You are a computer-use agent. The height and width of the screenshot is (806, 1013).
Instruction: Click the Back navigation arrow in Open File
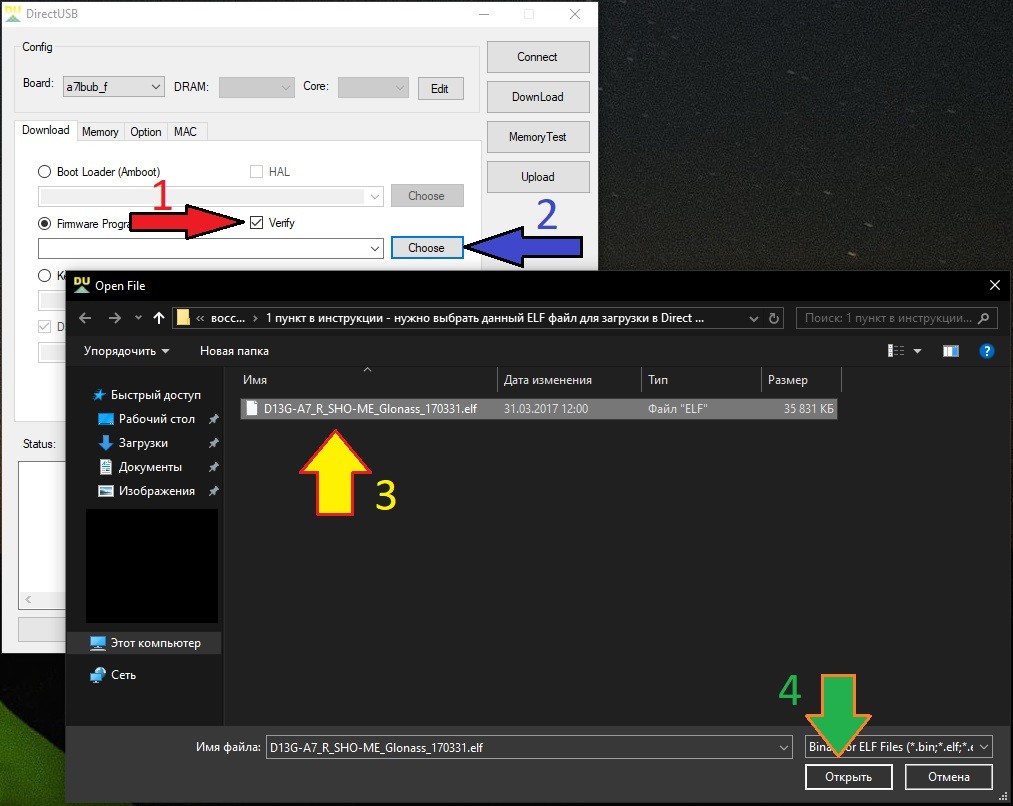86,318
